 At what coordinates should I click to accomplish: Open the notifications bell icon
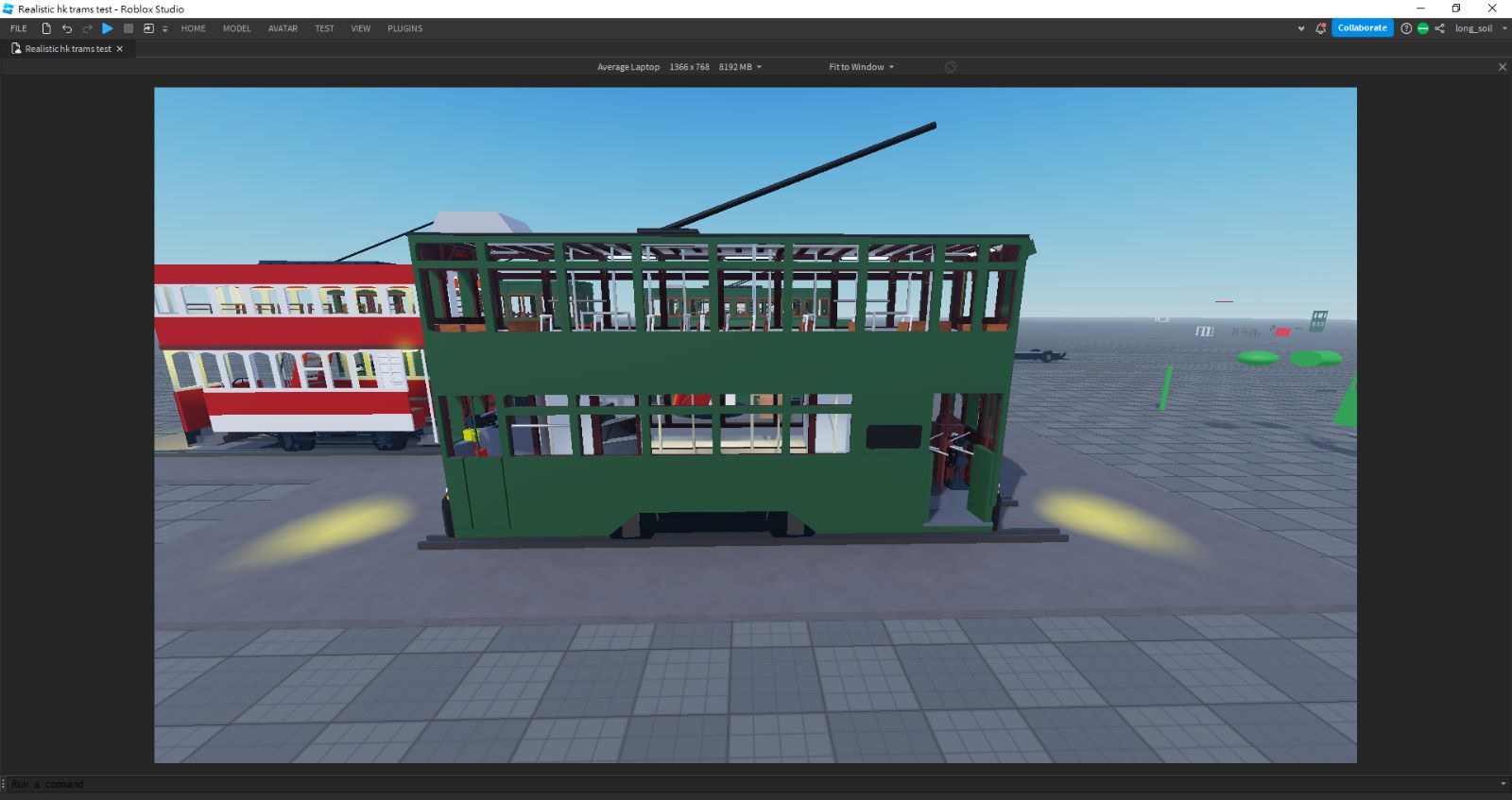pos(1320,28)
